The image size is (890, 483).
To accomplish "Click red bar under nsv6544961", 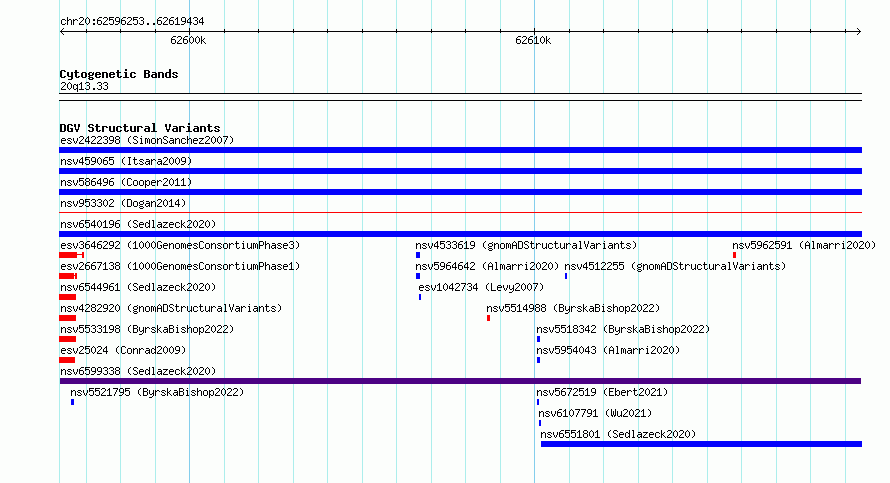I will [x=68, y=297].
